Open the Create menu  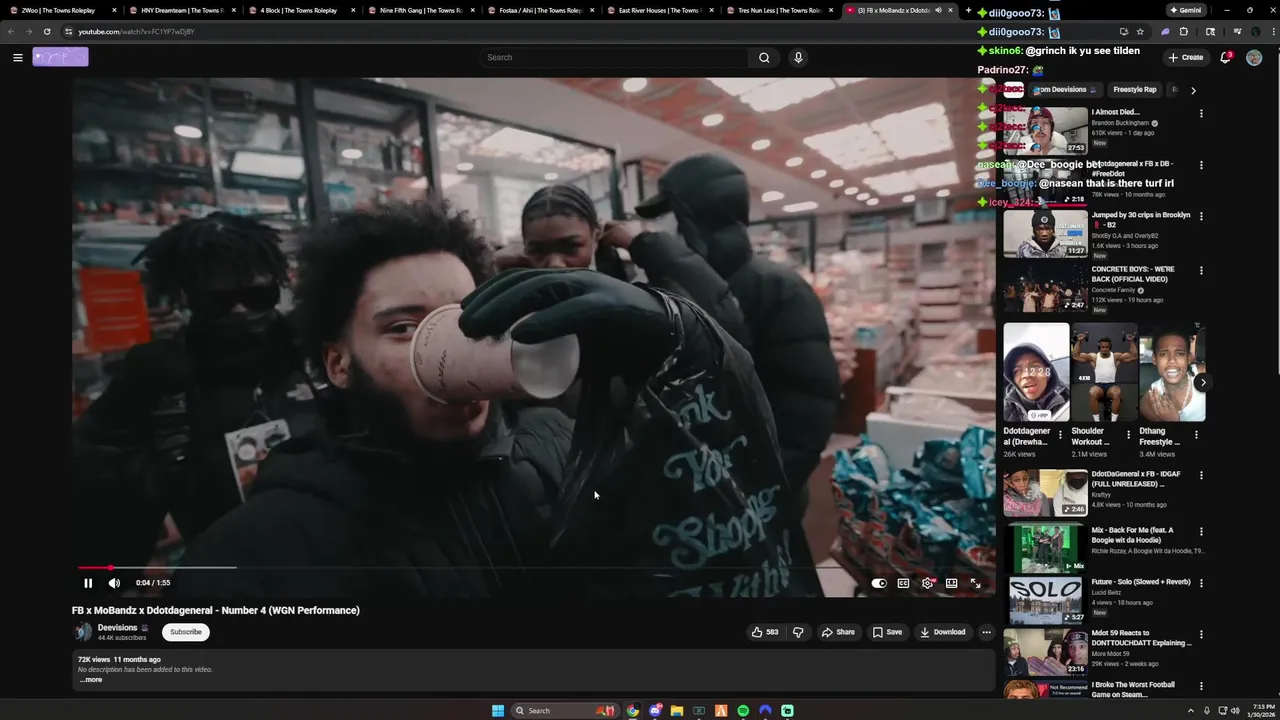pyautogui.click(x=1186, y=57)
